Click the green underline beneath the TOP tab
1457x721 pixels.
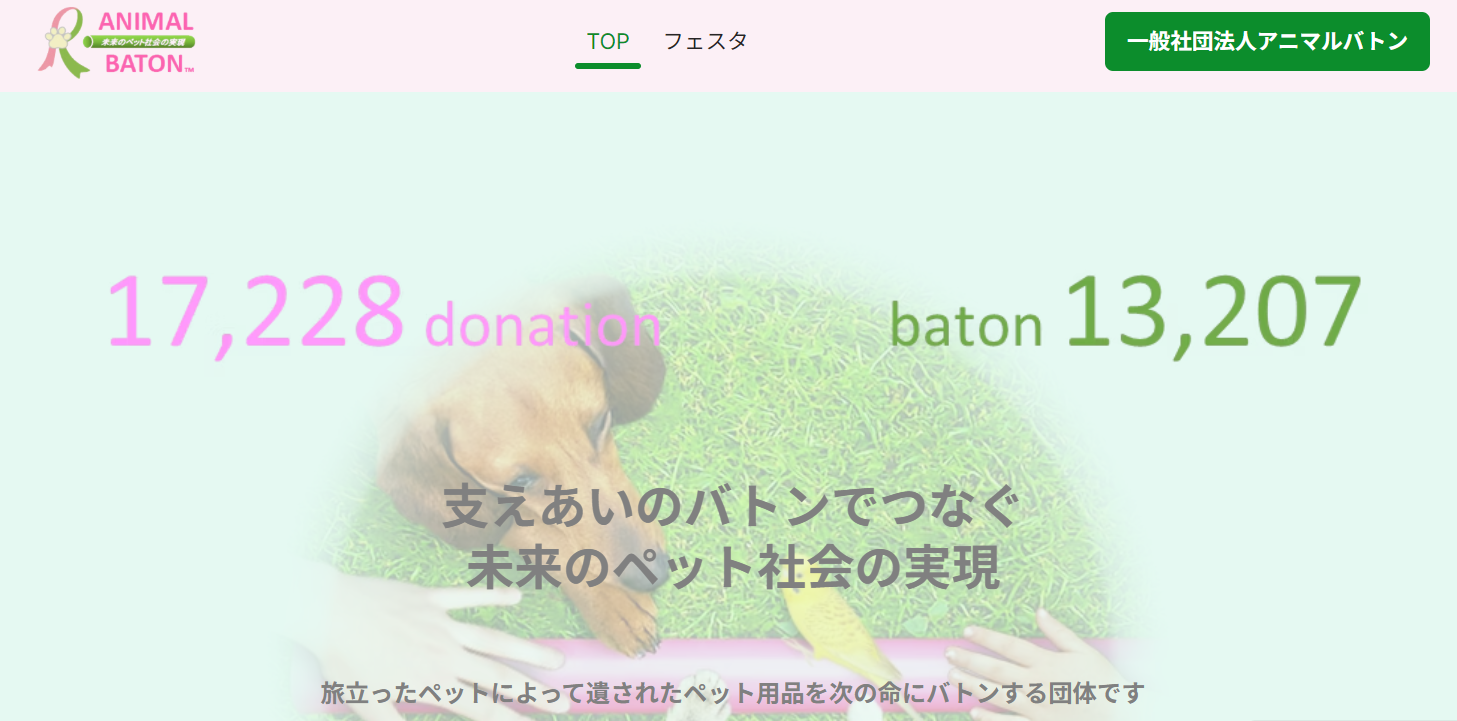608,66
